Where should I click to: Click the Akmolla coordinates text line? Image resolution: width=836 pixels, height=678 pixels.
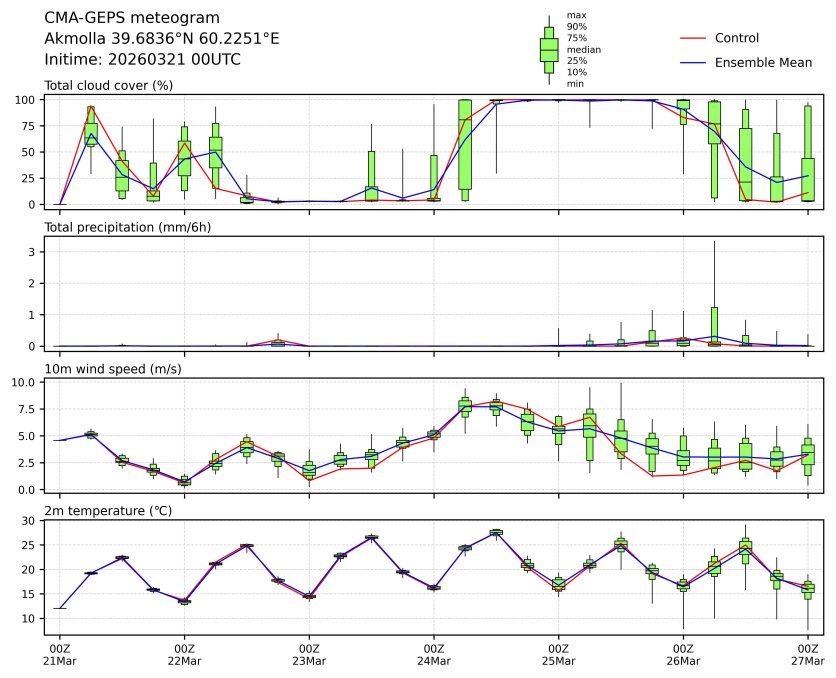click(162, 39)
